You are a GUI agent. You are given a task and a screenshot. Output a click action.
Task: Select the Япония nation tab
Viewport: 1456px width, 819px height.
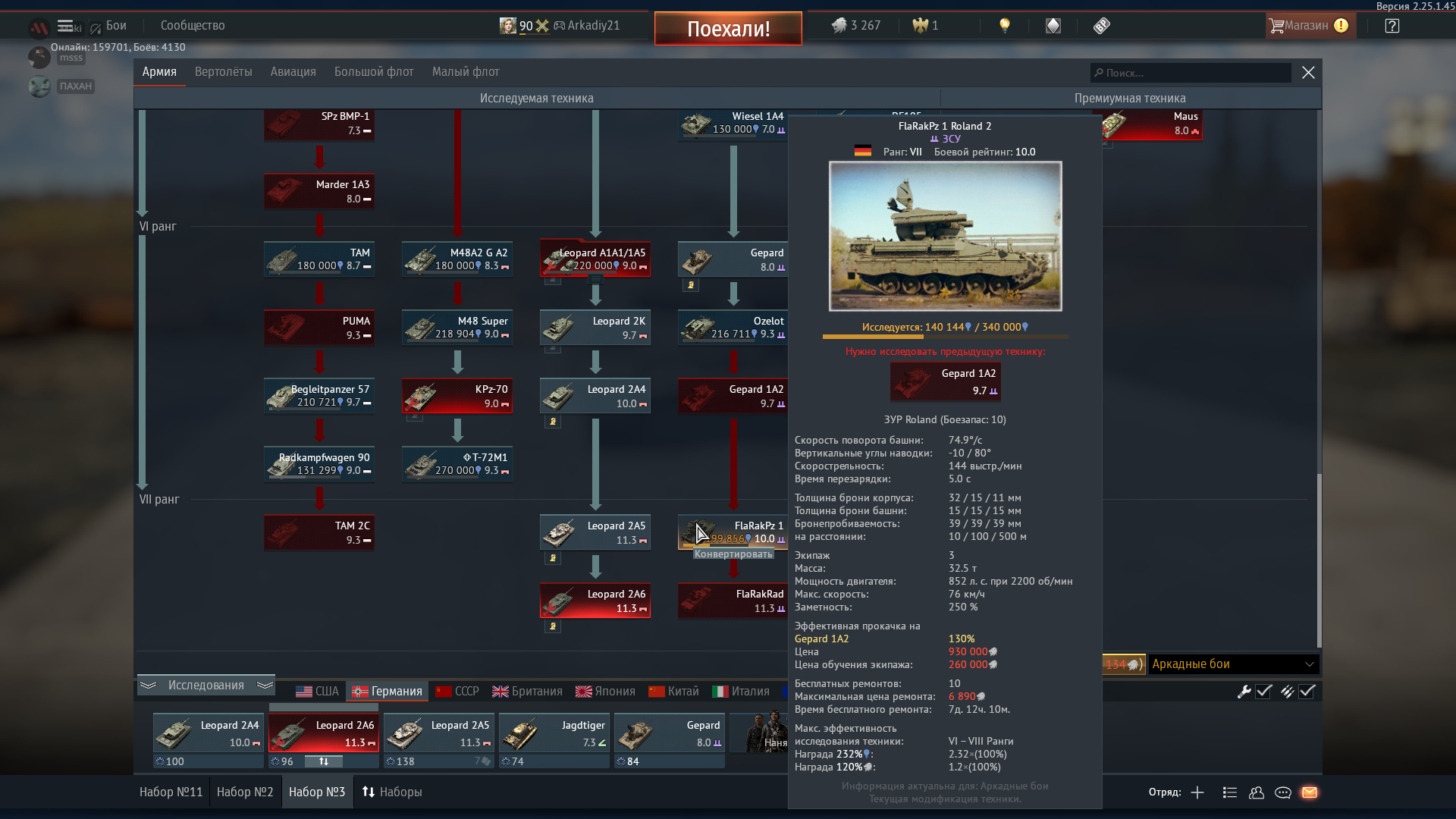point(605,692)
